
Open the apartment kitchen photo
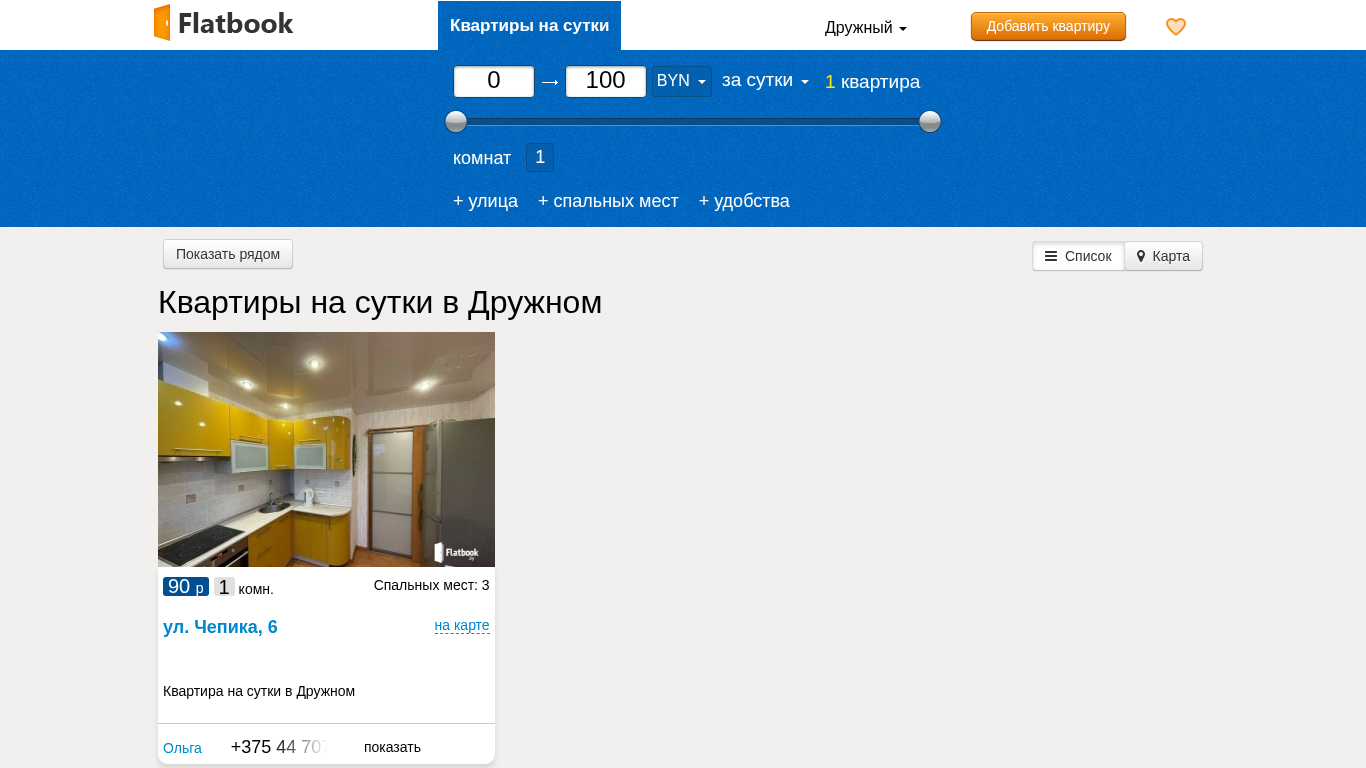coord(326,449)
